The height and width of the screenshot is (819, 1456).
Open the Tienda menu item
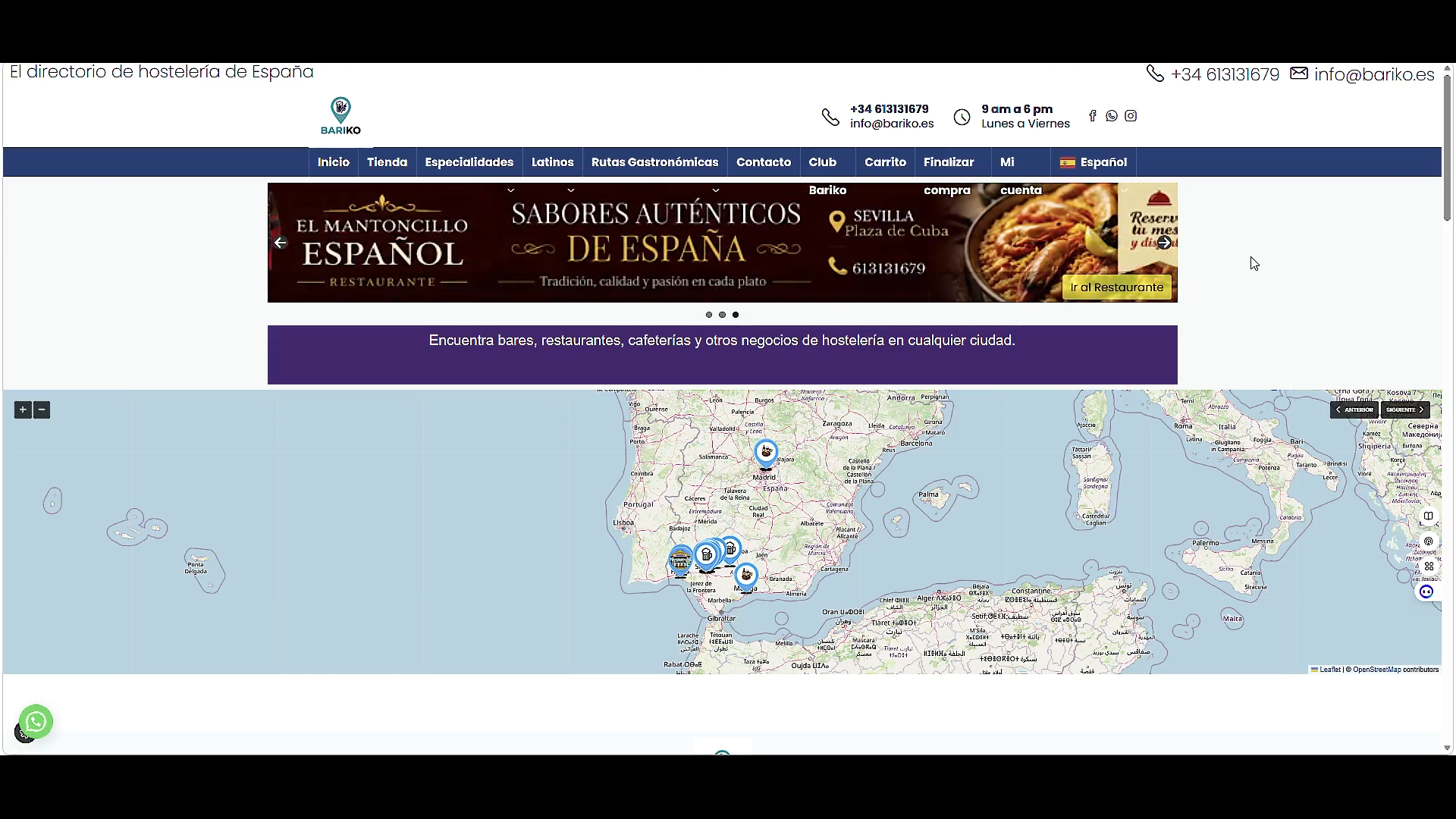click(388, 162)
